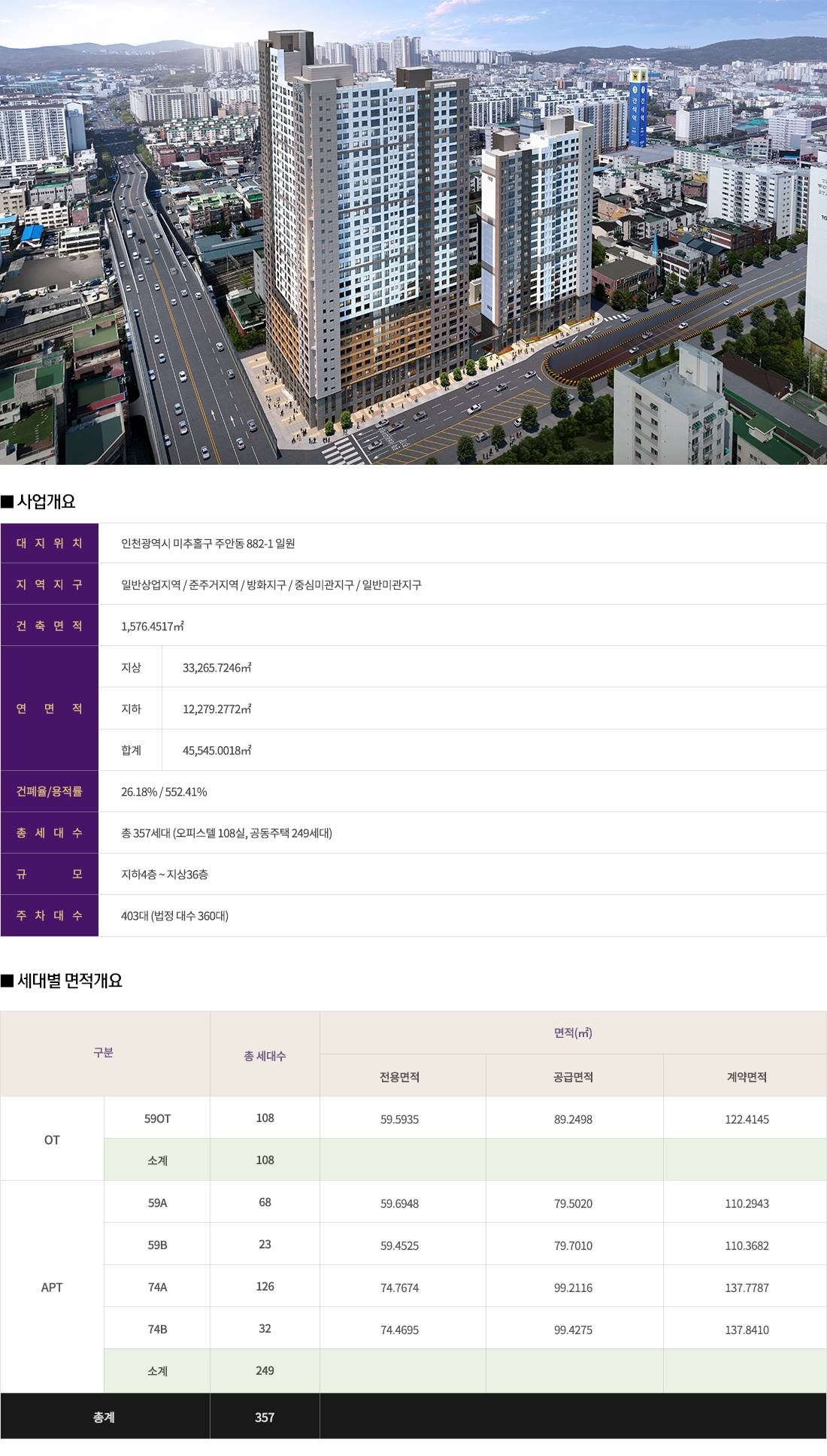Select the 세대별 면적개요 section heading
The width and height of the screenshot is (827, 1456).
[69, 981]
